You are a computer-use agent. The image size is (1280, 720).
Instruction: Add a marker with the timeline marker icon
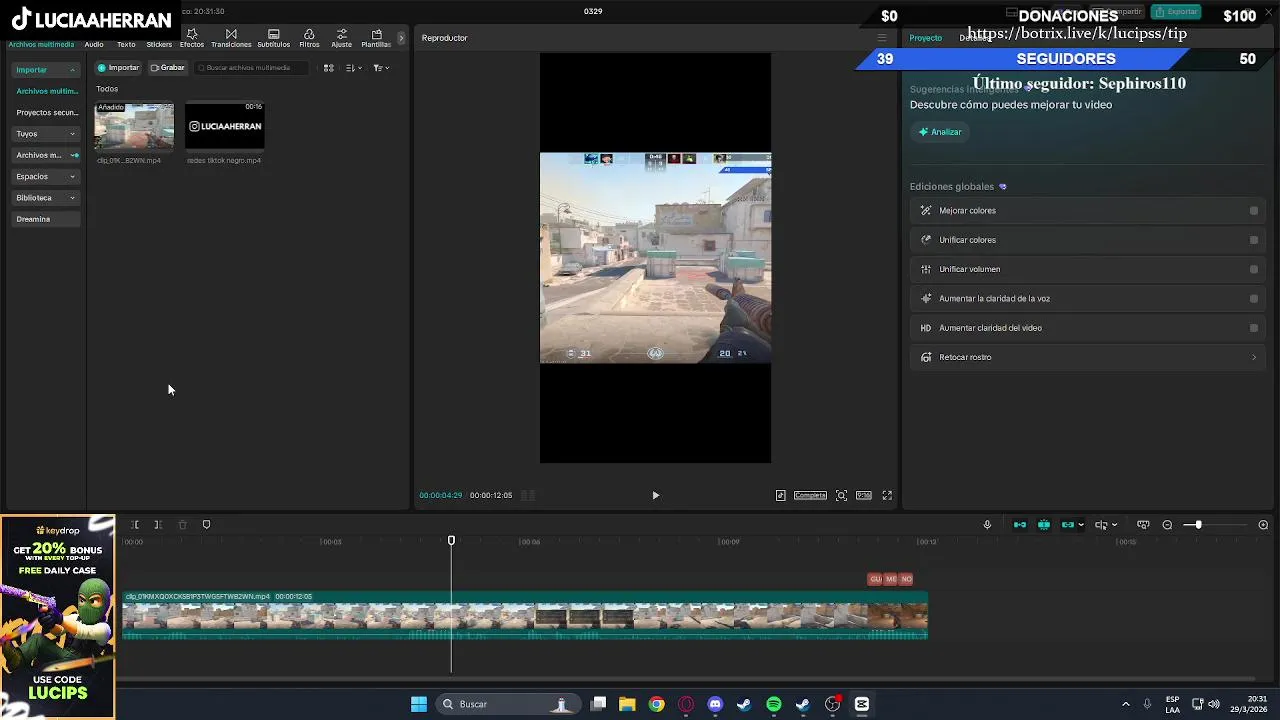tap(206, 525)
